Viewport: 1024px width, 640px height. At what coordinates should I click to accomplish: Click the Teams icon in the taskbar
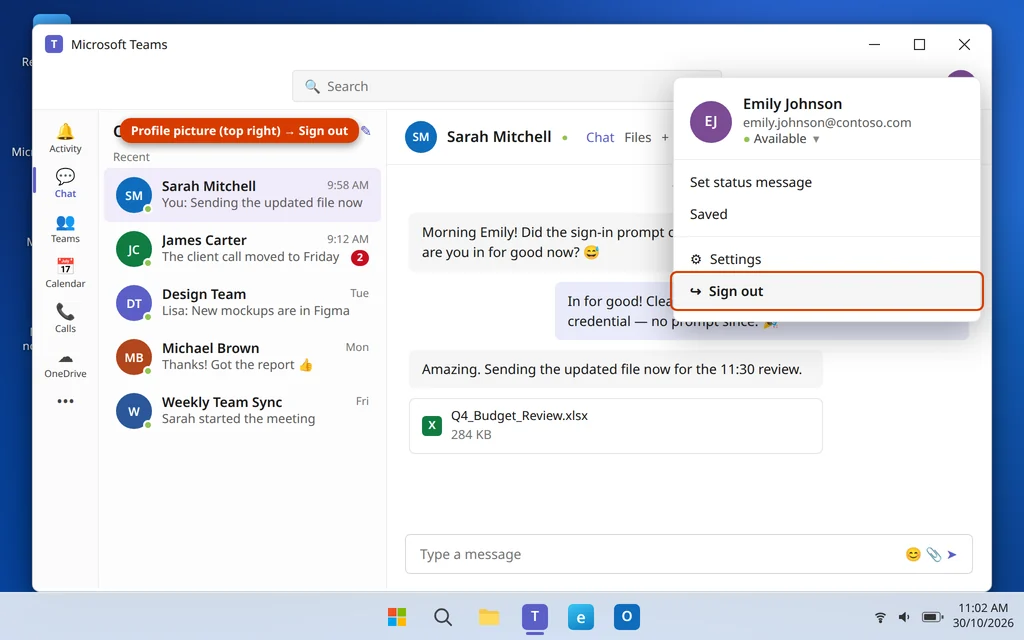click(x=535, y=616)
